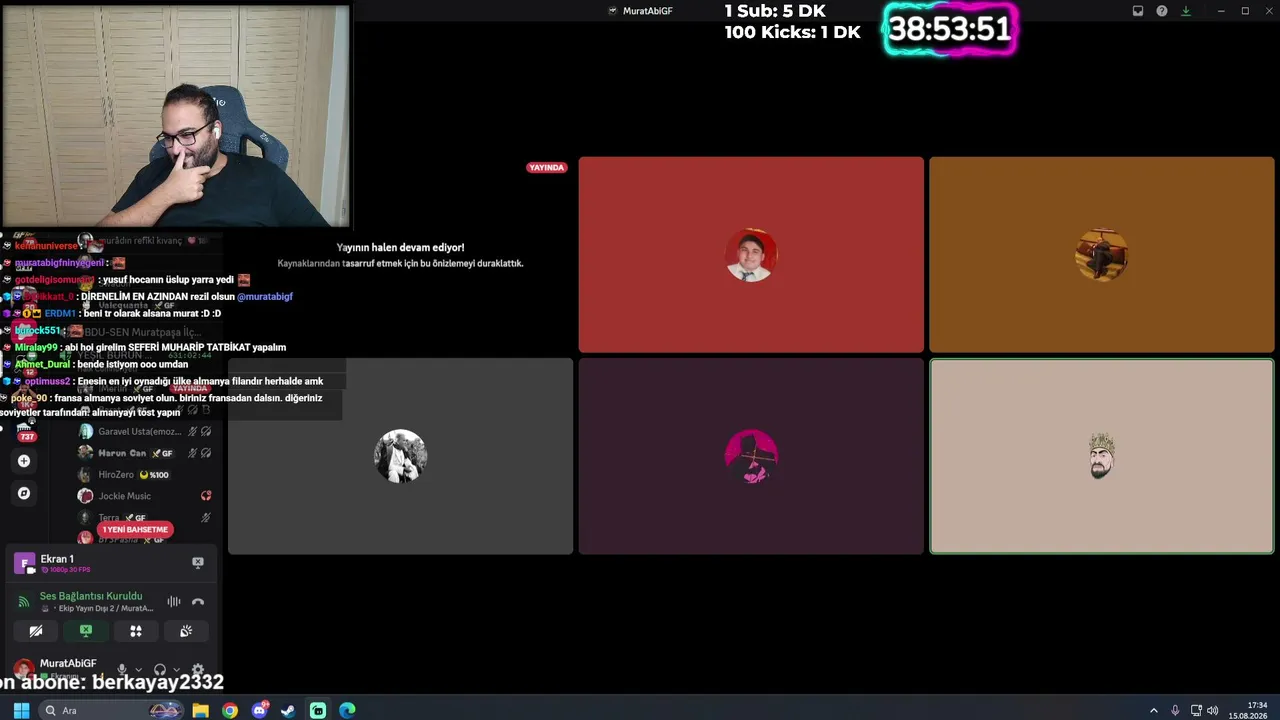1280x720 pixels.
Task: Disconnect from voice with the hang-up icon
Action: (x=198, y=601)
